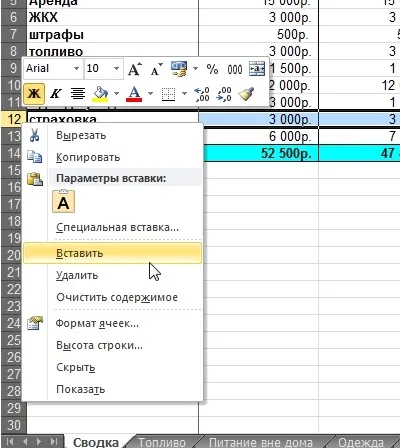This screenshot has width=400, height=448.
Task: Switch to Одежда sheet tab
Action: point(361,442)
